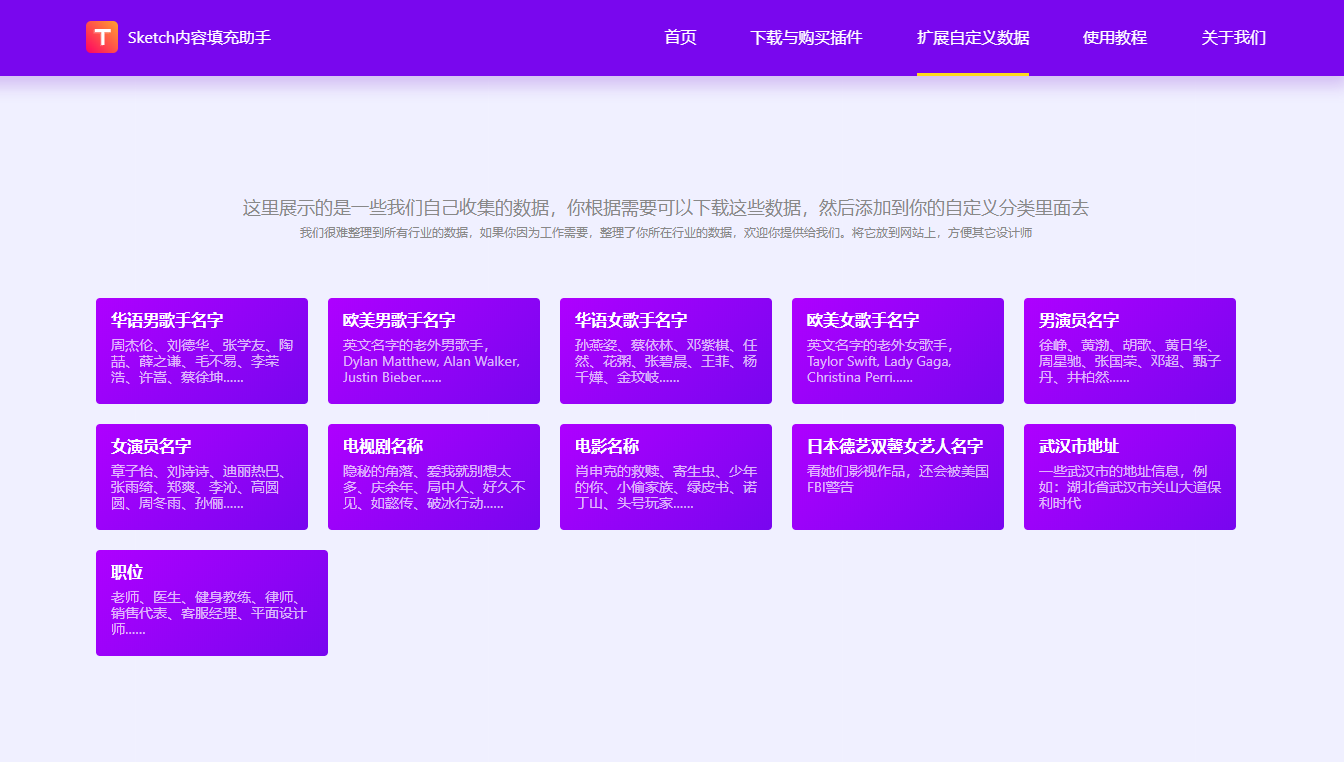Screen dimensions: 1344x762
Task: Open the 女演员名字 data card
Action: pos(202,477)
